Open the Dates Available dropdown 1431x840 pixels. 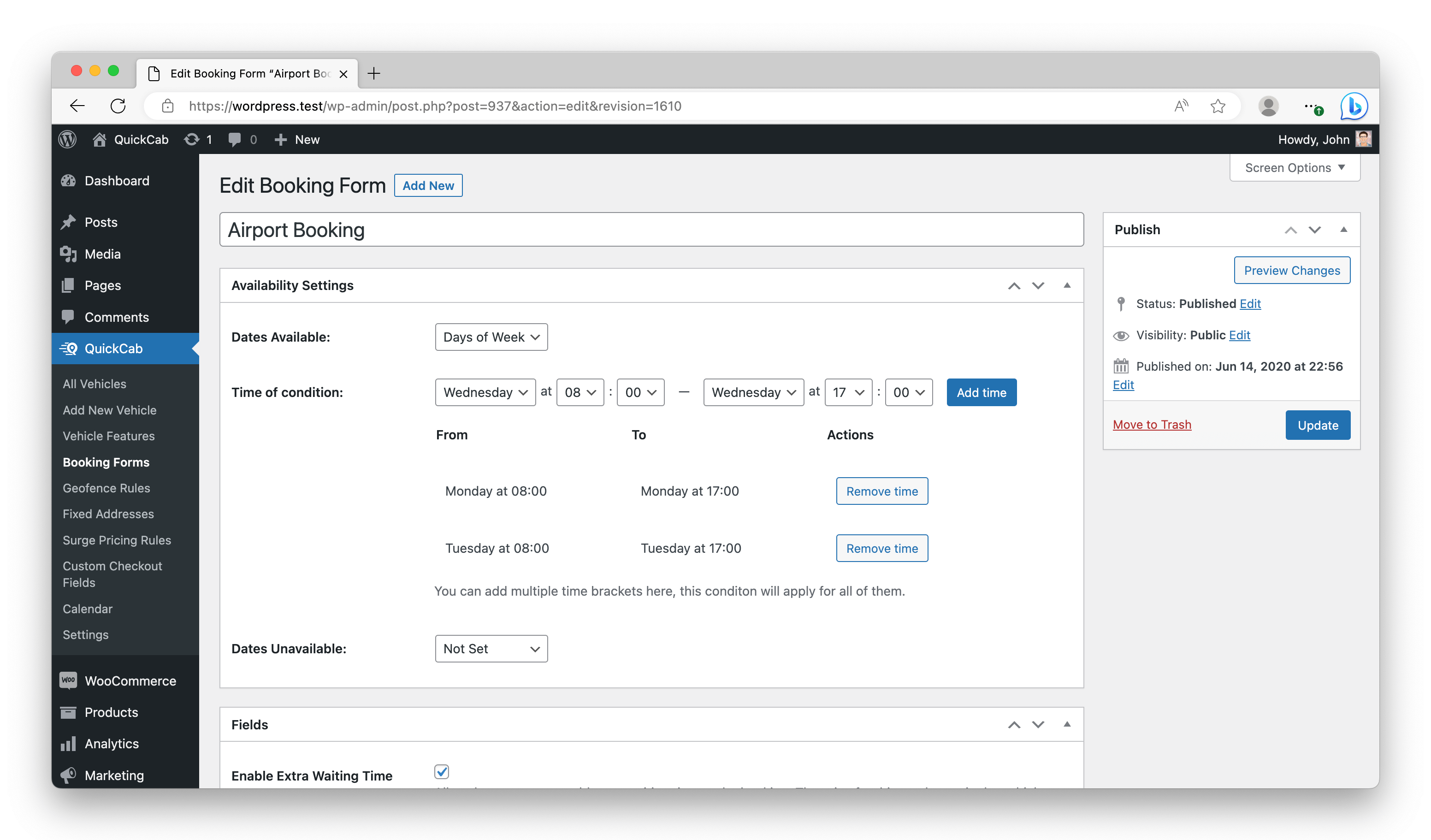pyautogui.click(x=491, y=336)
